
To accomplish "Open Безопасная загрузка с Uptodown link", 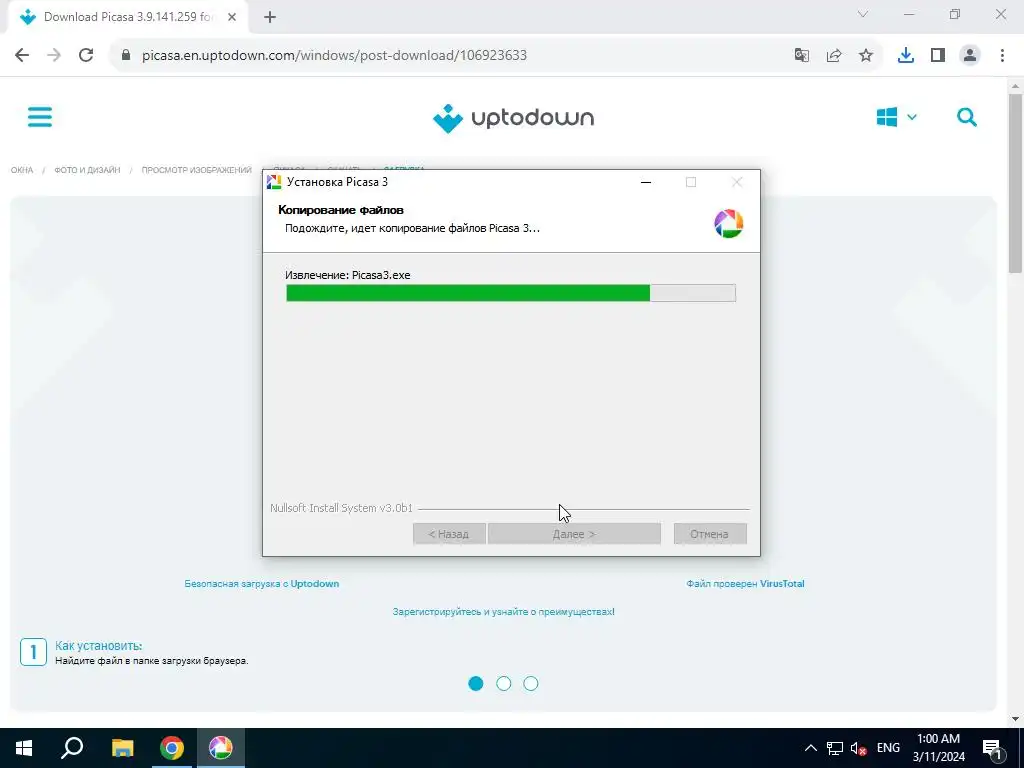I will click(262, 584).
